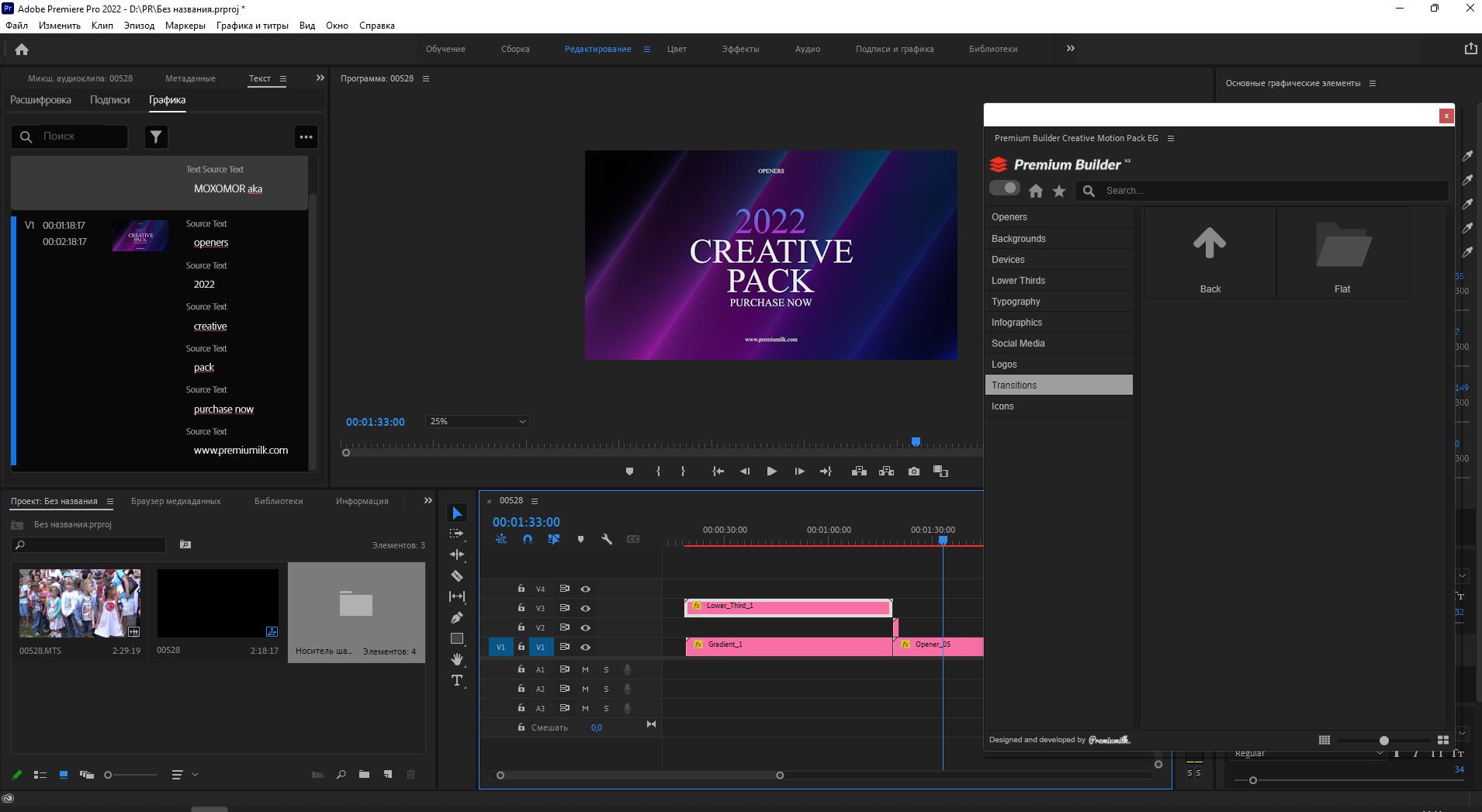The image size is (1482, 812).
Task: Expand Text panel overflow chevrons
Action: click(320, 78)
